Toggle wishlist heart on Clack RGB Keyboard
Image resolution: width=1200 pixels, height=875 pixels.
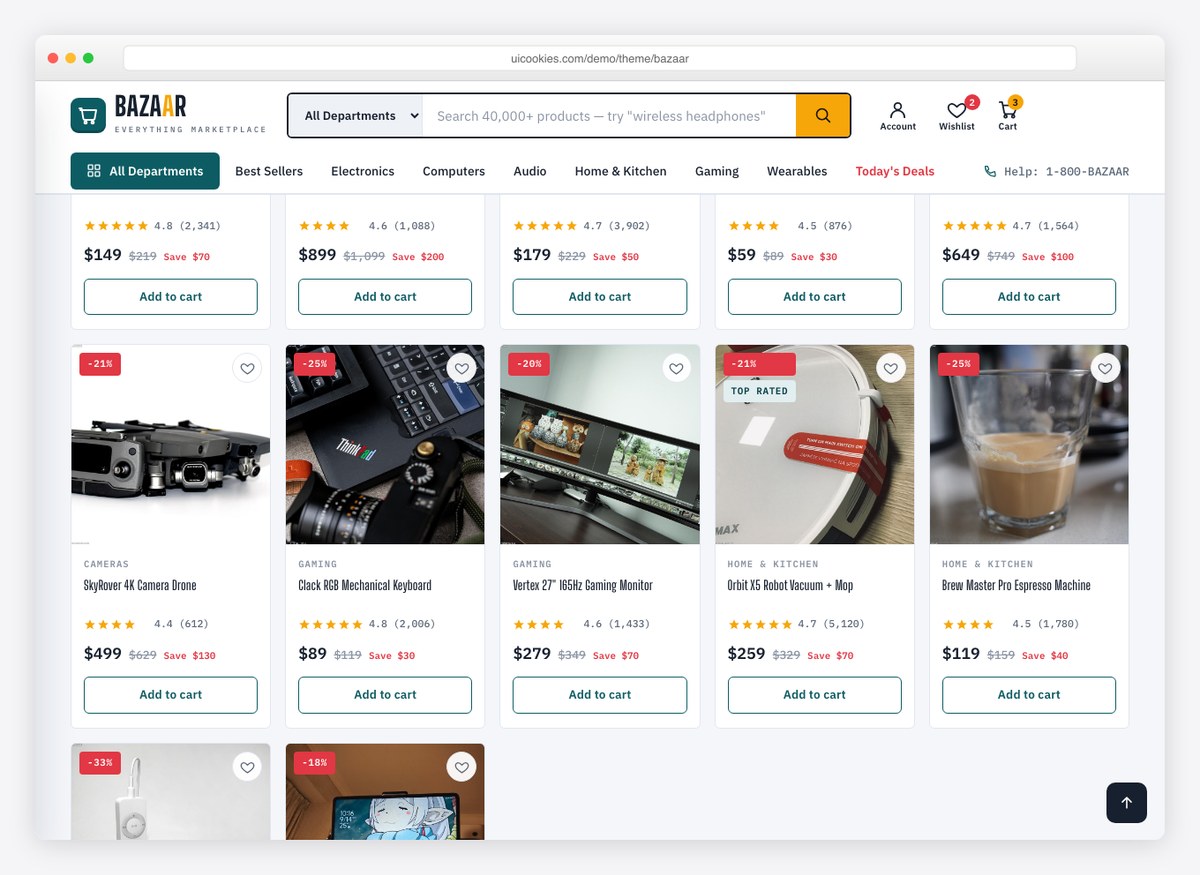click(x=461, y=369)
